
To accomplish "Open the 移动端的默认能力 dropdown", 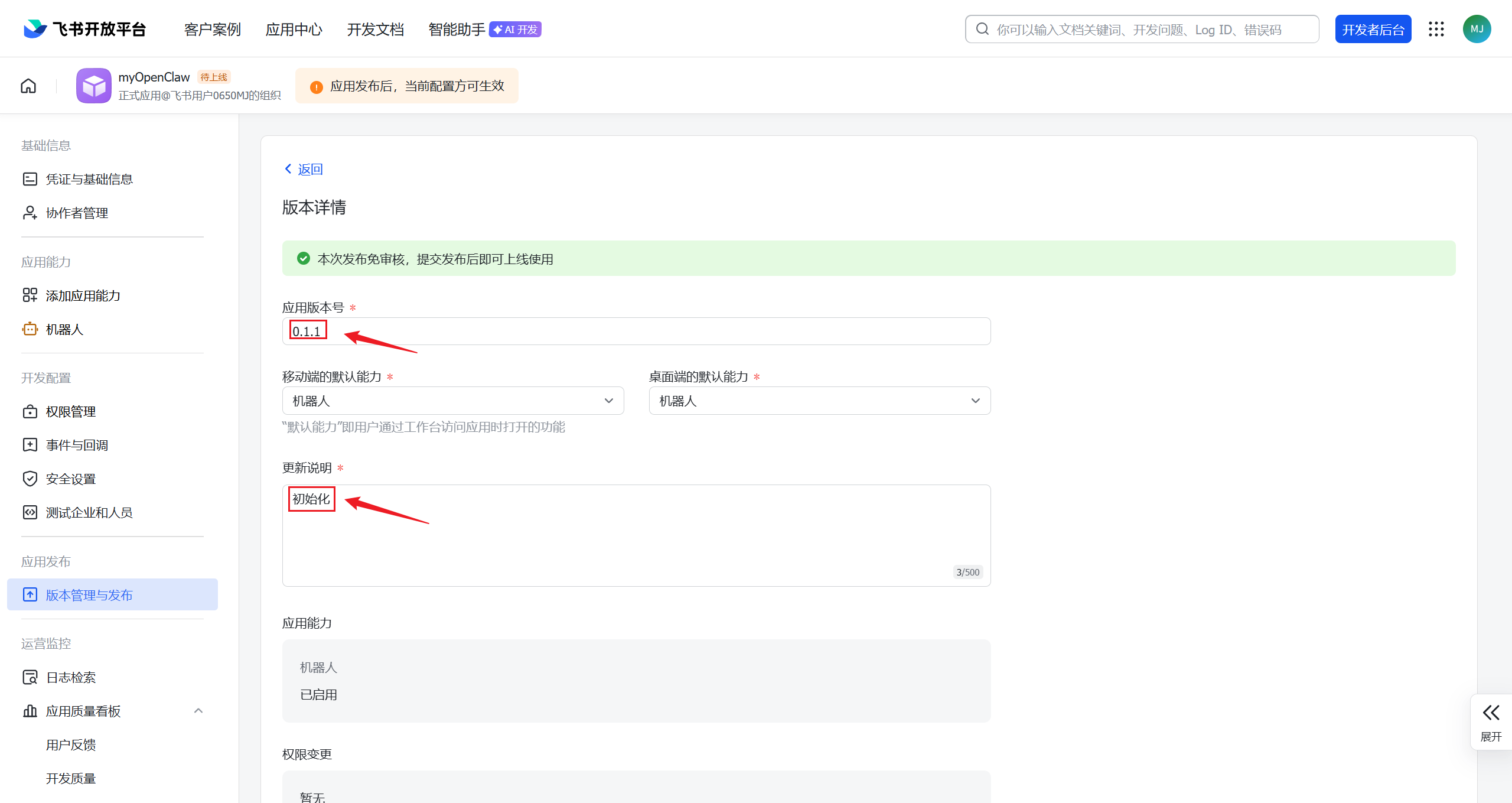I will [453, 401].
